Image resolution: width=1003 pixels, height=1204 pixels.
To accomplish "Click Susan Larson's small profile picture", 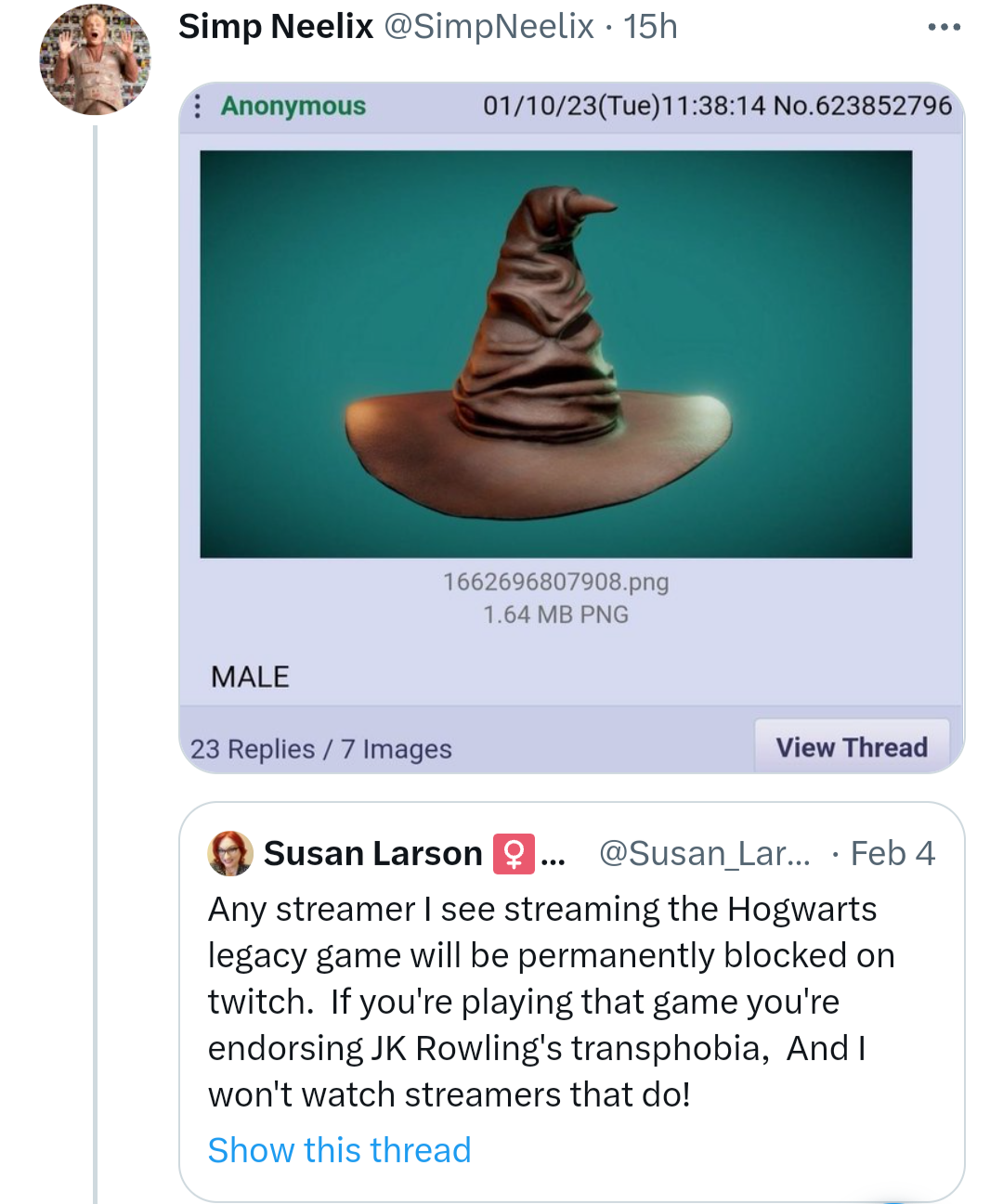I will click(230, 853).
